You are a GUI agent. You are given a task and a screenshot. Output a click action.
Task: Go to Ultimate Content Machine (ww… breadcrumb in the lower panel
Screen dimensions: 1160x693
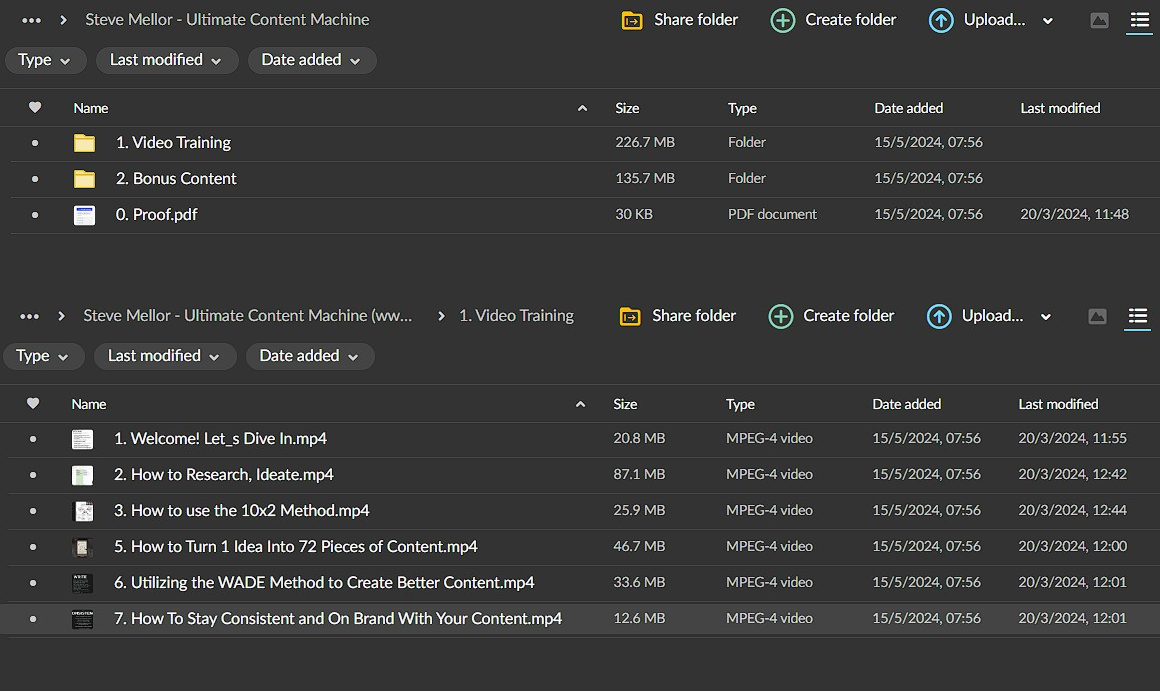[x=247, y=316]
